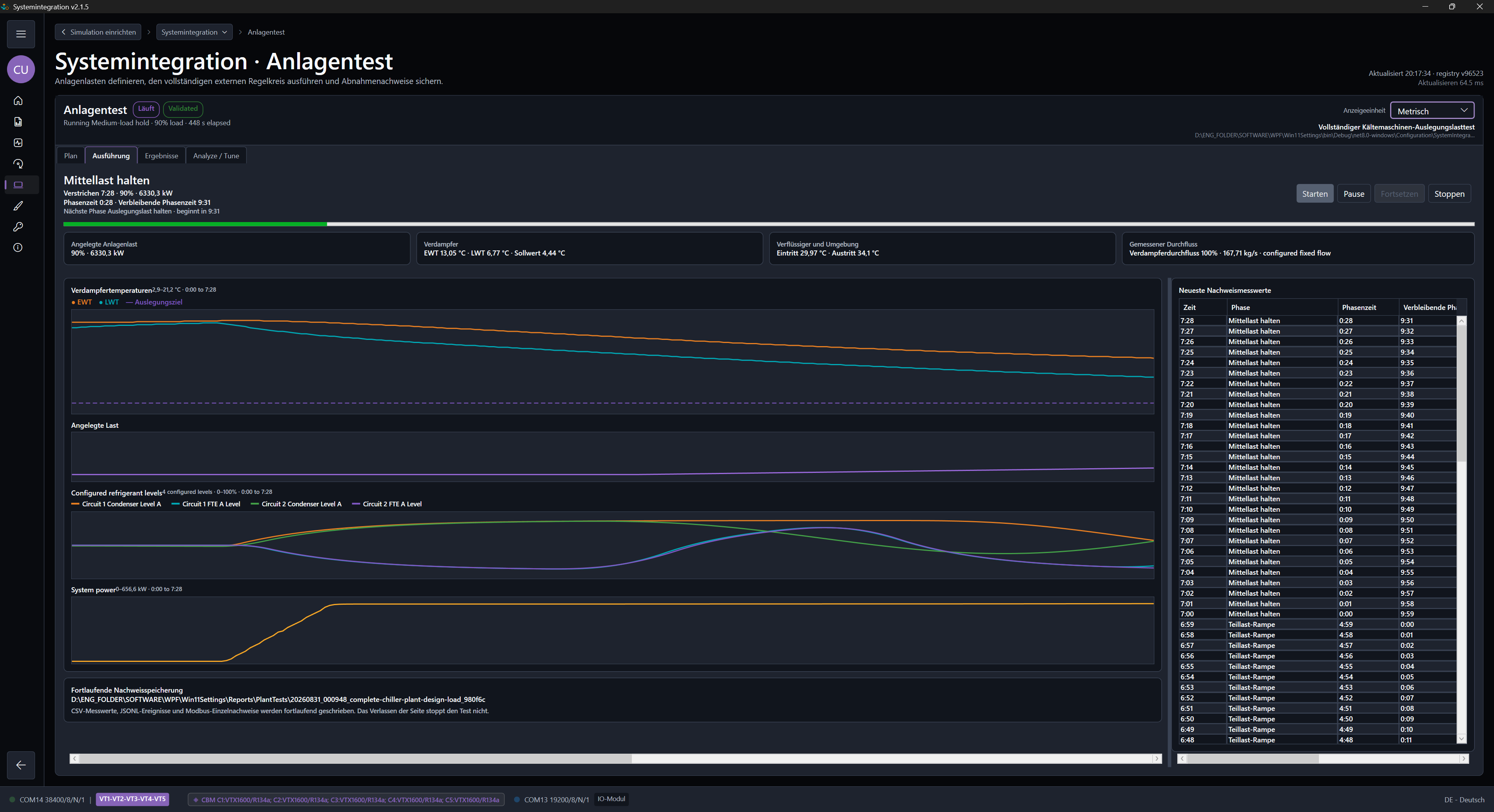Screen dimensions: 1494x812
Task: Open the paintbrush sidebar icon
Action: pos(18,206)
